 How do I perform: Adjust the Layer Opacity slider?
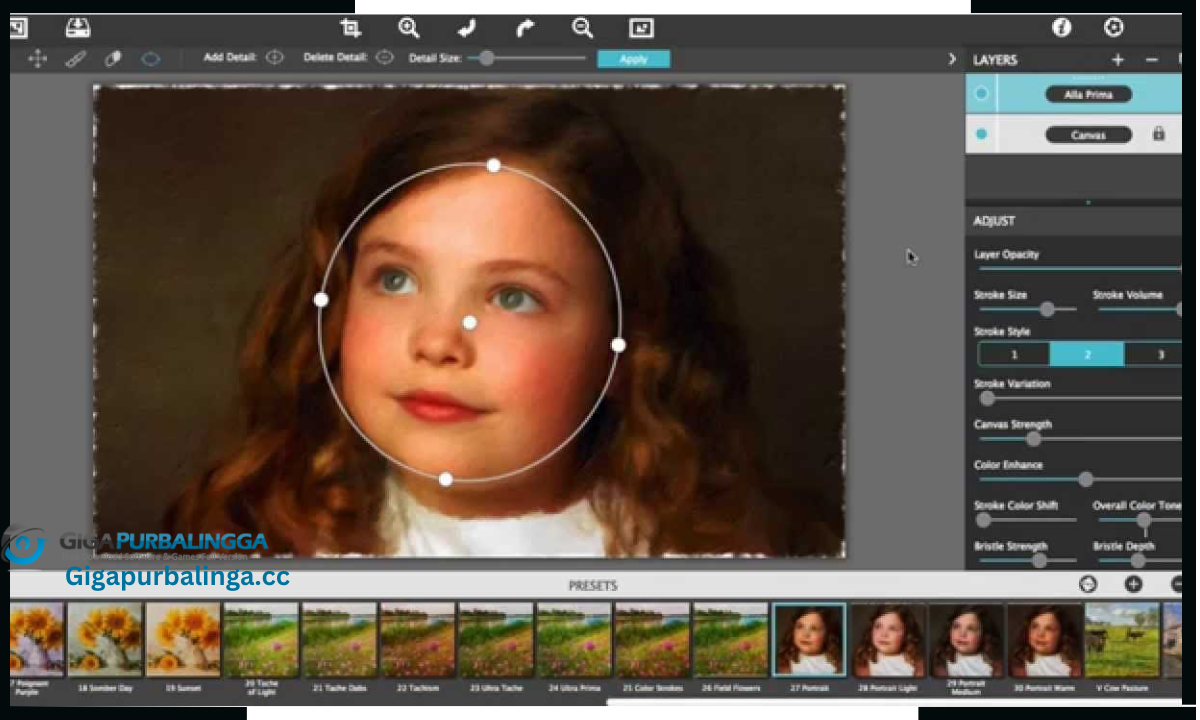[x=1078, y=268]
